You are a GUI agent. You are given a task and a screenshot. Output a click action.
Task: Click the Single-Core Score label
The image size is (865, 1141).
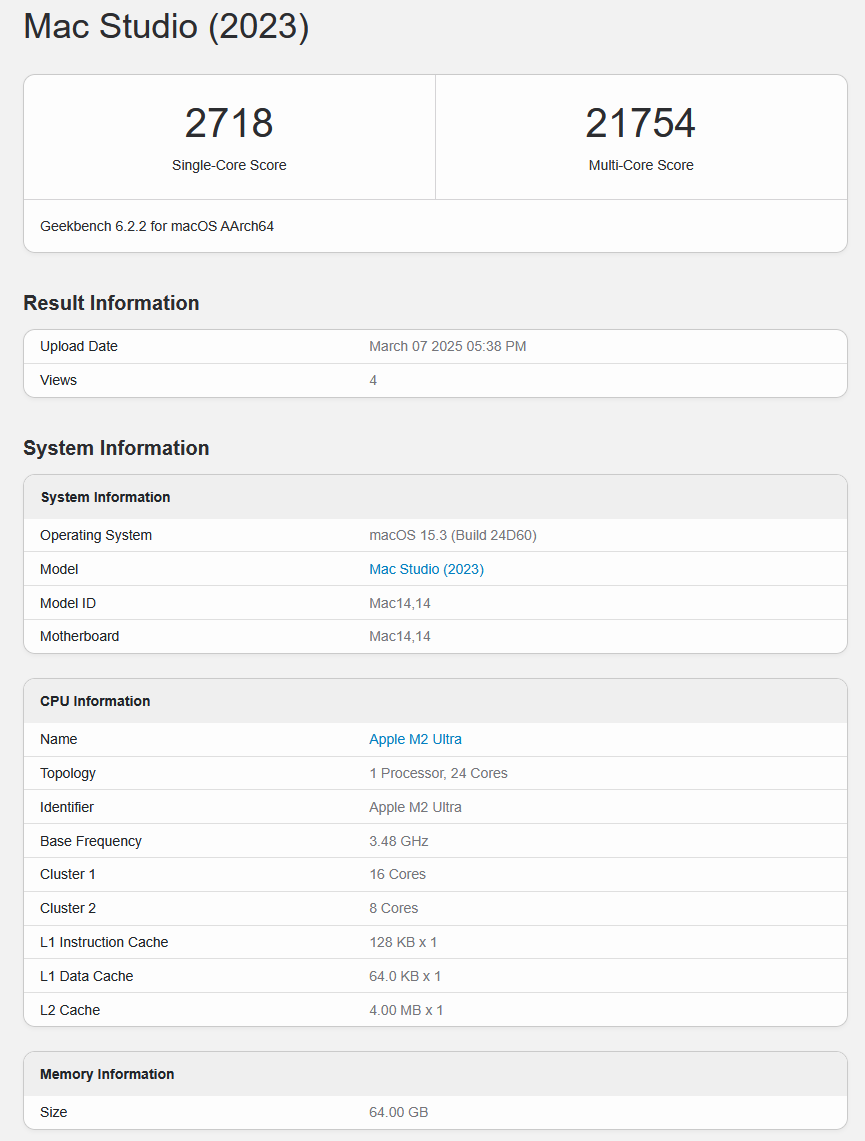click(x=229, y=165)
